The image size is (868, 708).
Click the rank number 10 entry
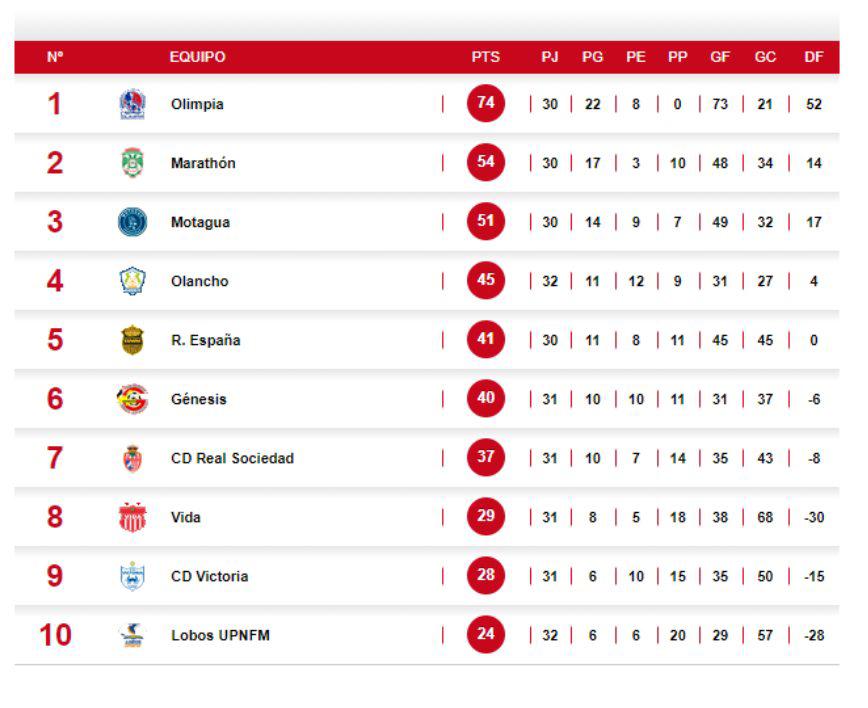click(x=55, y=635)
